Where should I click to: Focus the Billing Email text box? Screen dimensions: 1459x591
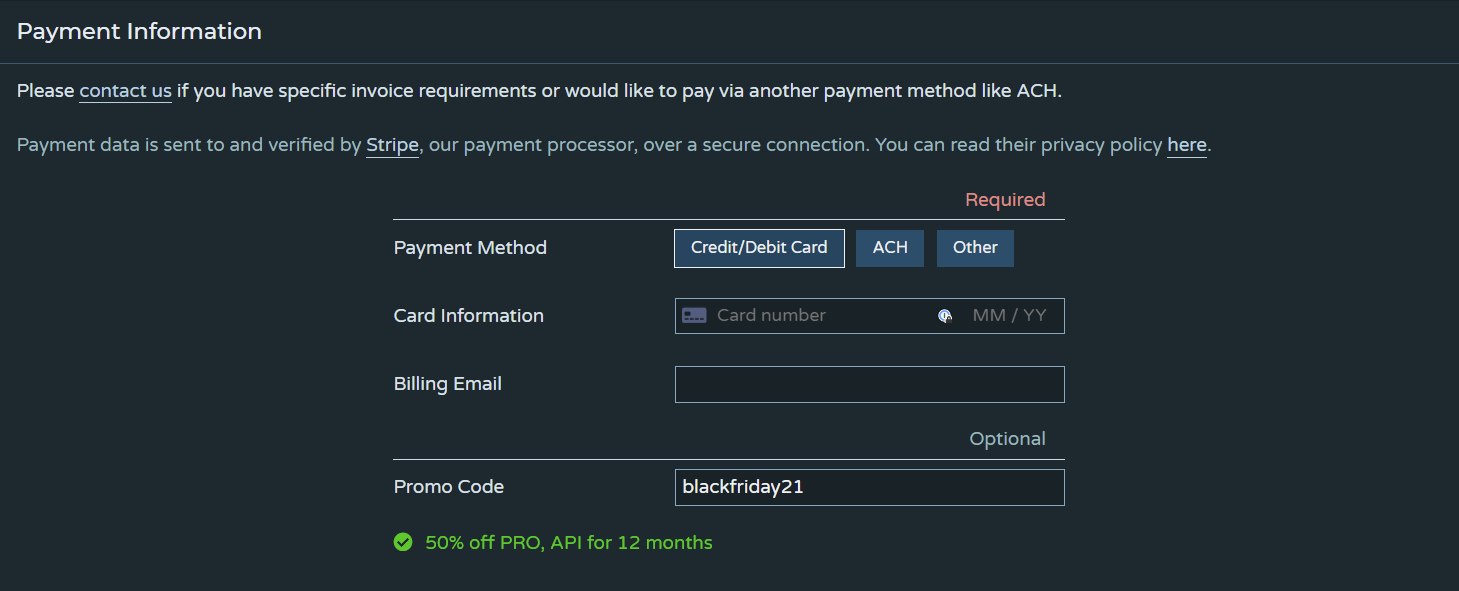[869, 384]
